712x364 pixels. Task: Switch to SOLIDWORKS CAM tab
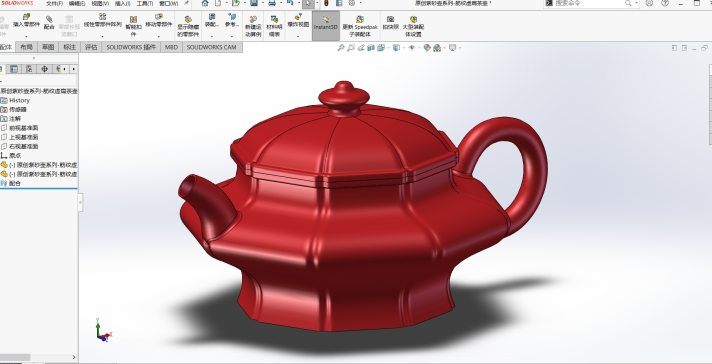212,47
